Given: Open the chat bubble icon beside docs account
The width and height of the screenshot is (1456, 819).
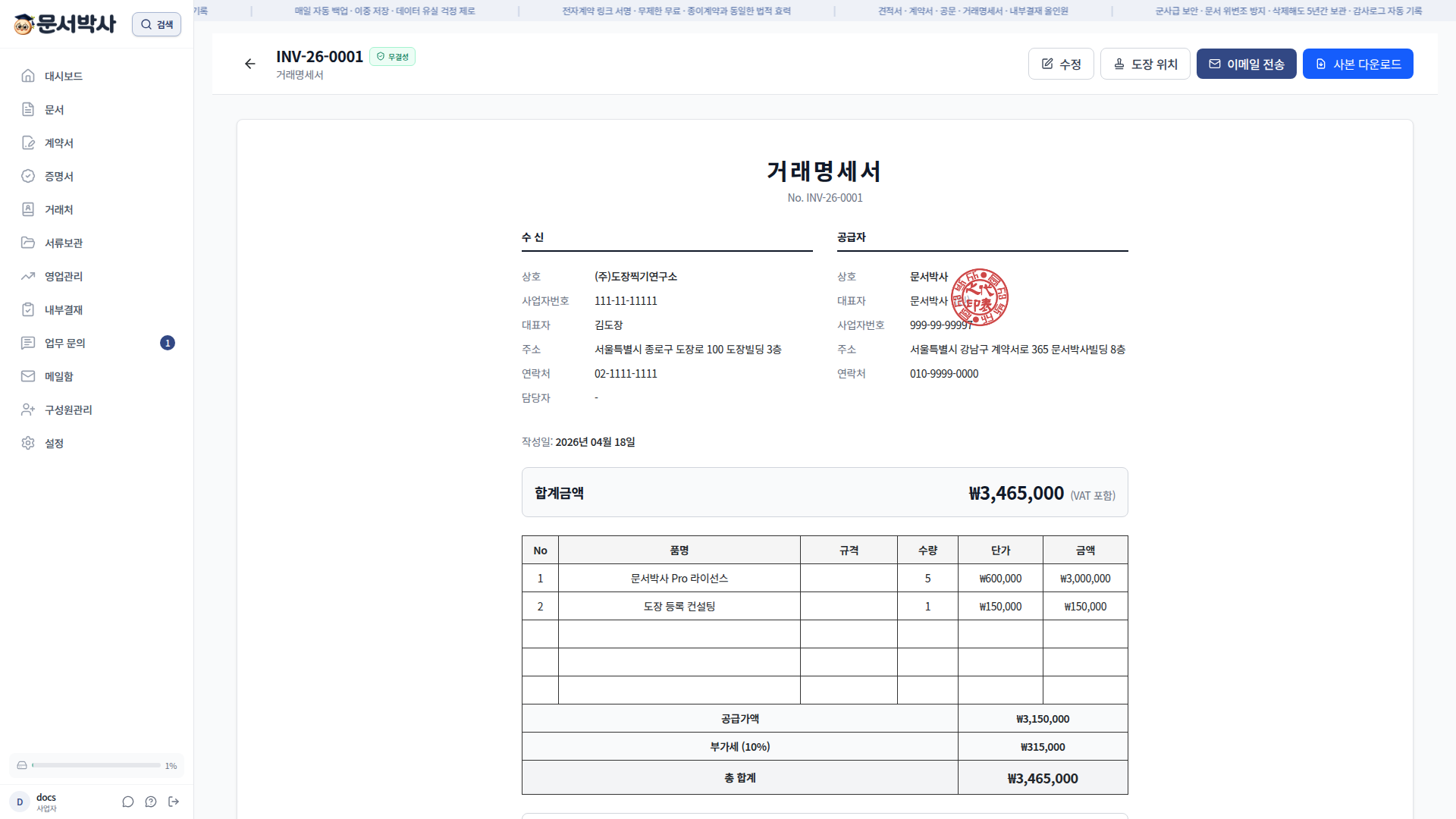Looking at the screenshot, I should coord(128,802).
